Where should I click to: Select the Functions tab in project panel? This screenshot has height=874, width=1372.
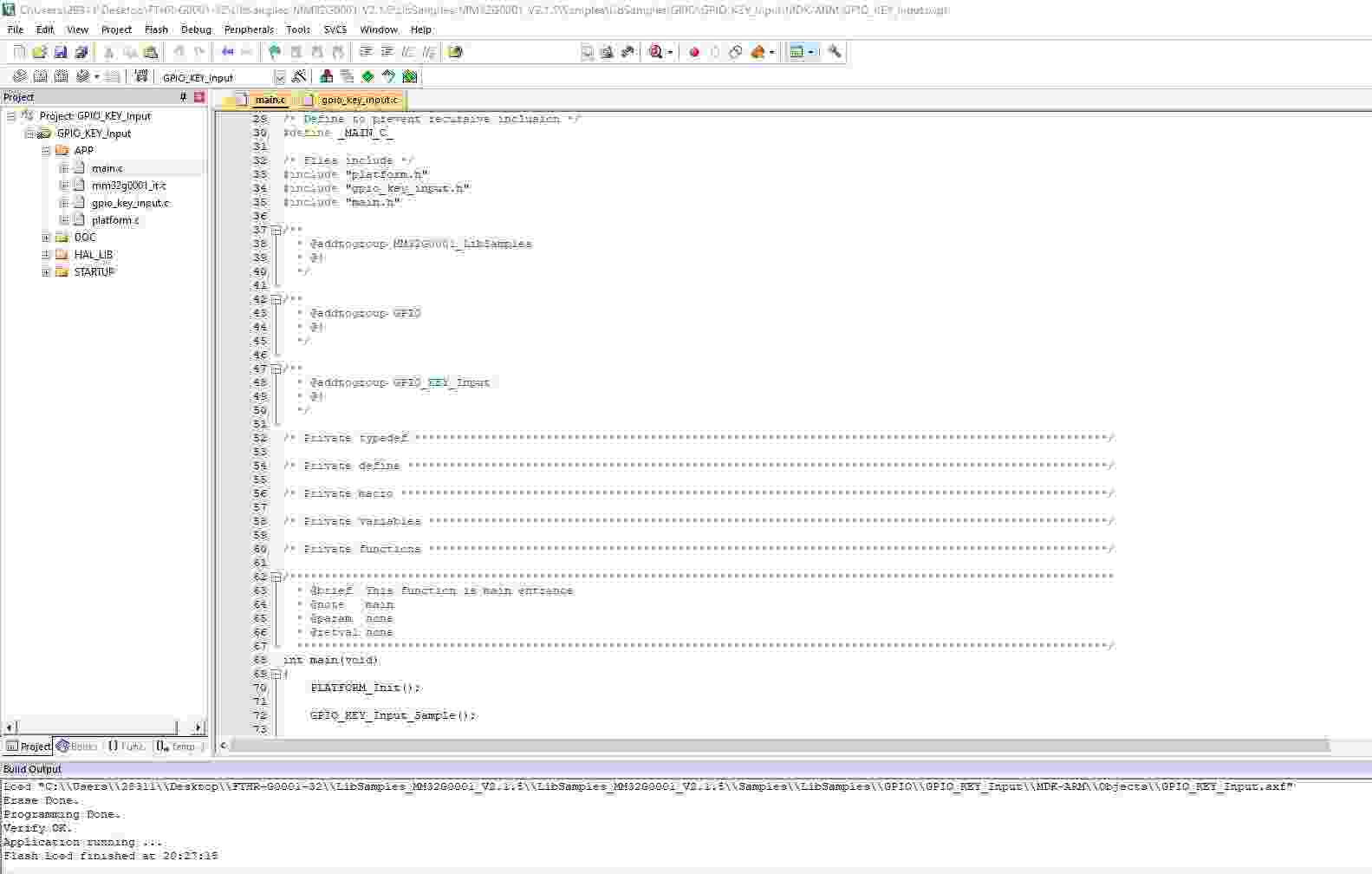point(127,747)
